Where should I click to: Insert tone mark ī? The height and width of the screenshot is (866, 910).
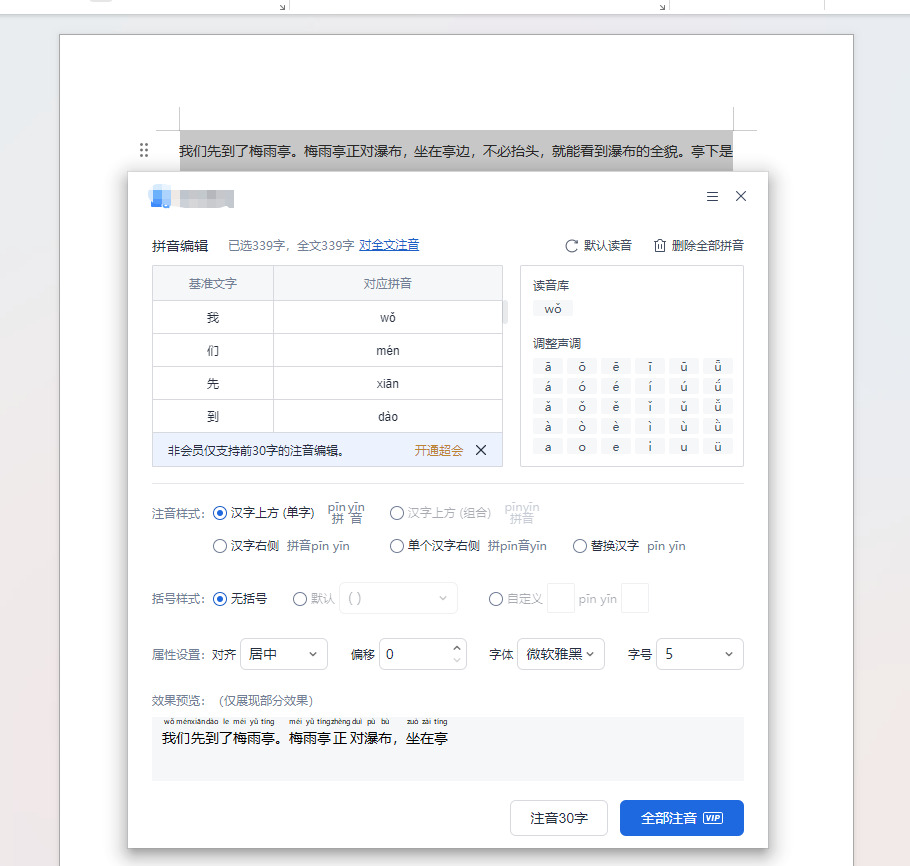coord(650,366)
